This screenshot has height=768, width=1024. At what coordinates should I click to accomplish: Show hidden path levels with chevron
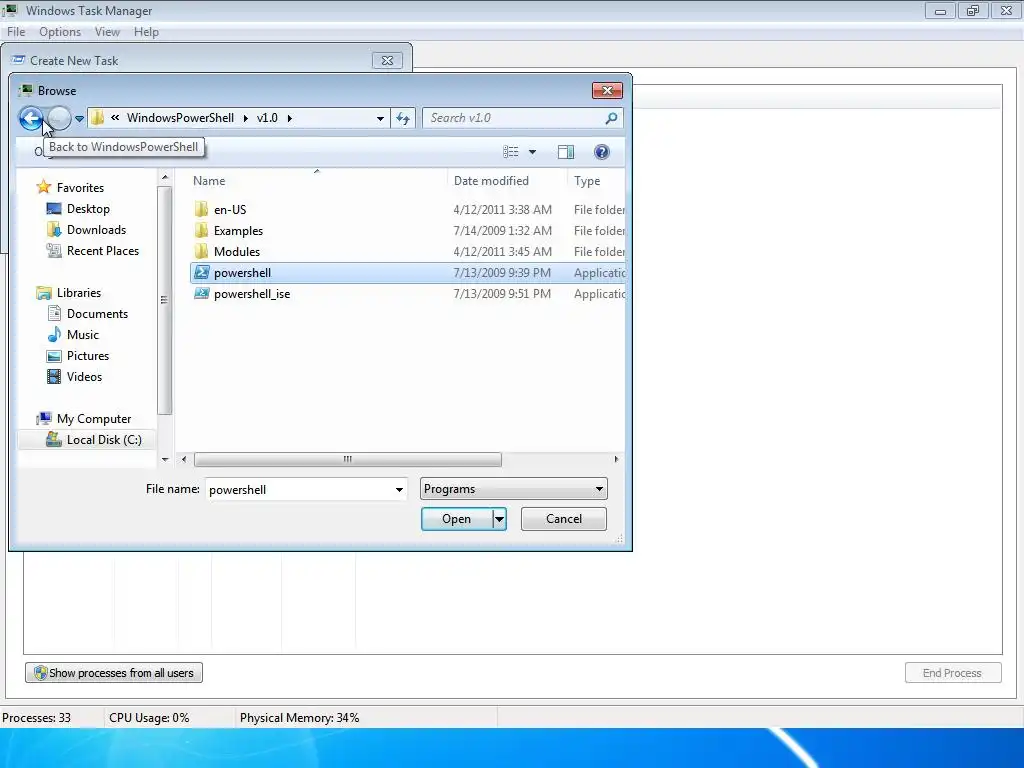click(115, 118)
